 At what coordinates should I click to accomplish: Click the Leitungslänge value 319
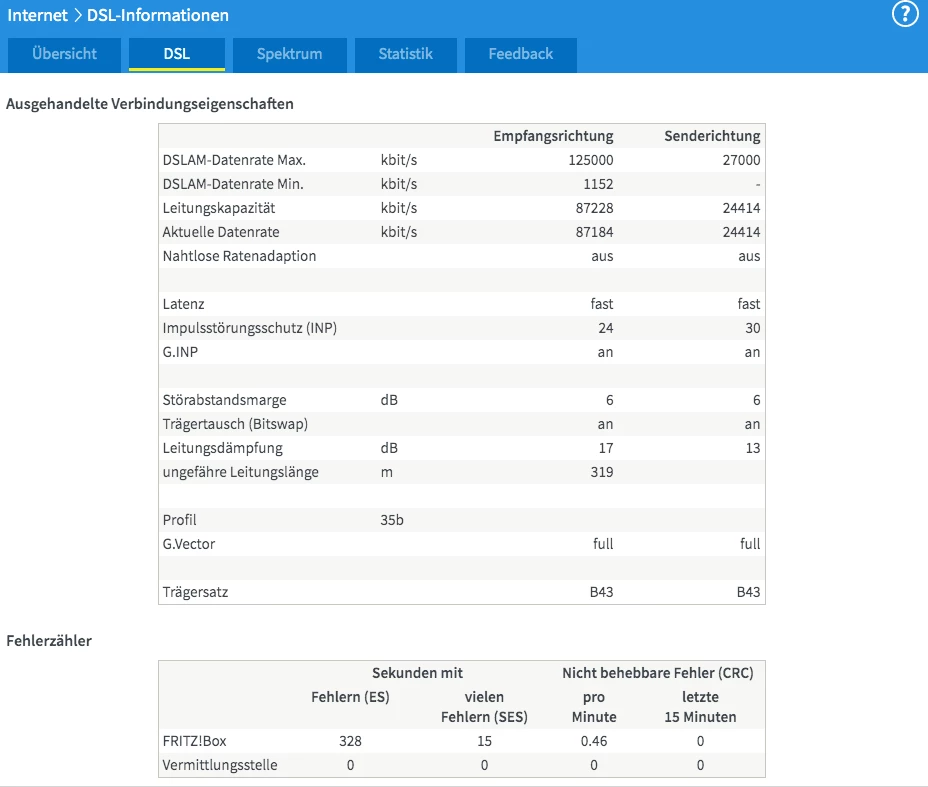pyautogui.click(x=601, y=472)
